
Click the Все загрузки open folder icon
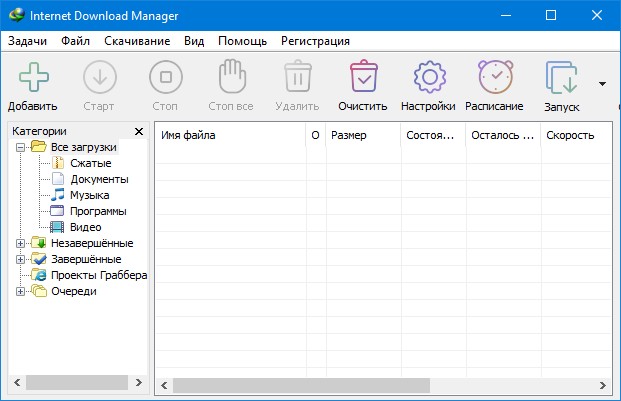[x=39, y=146]
